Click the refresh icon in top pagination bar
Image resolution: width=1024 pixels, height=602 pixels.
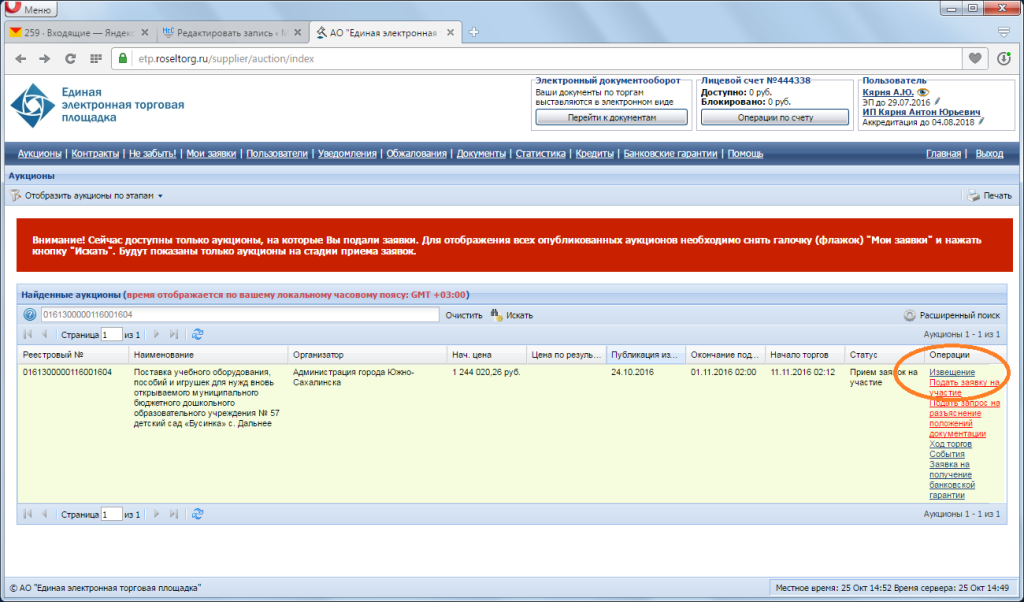197,334
